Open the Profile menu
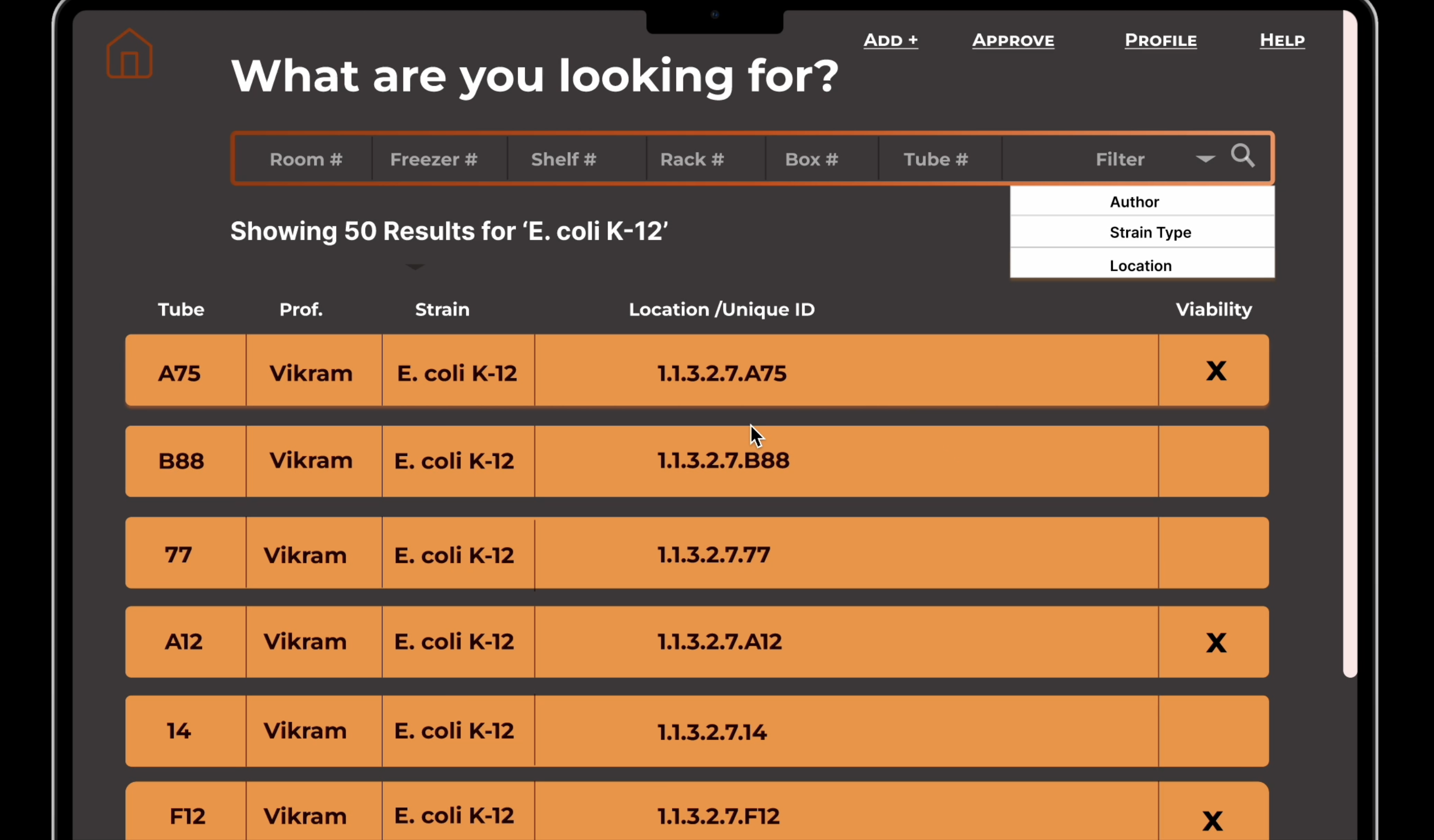 pyautogui.click(x=1160, y=40)
